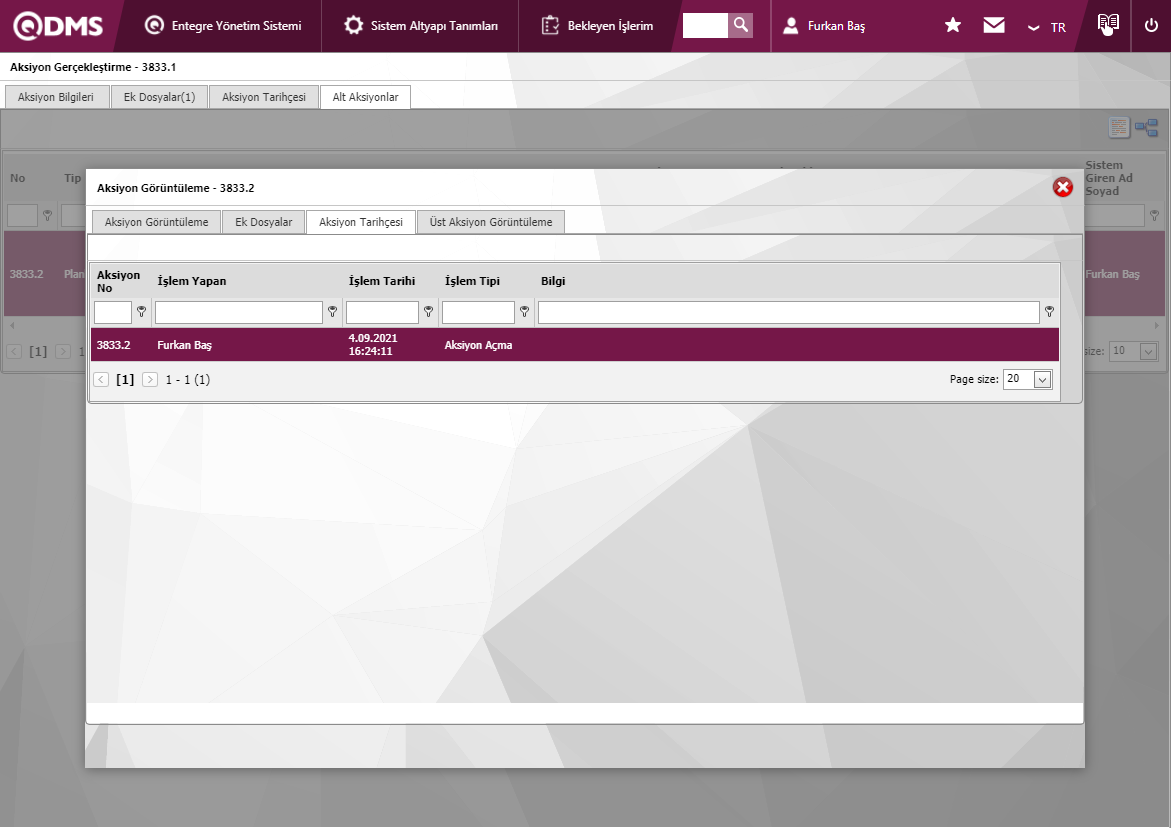Sort by İşlem Tarihi column header
Image resolution: width=1171 pixels, height=828 pixels.
coord(382,281)
